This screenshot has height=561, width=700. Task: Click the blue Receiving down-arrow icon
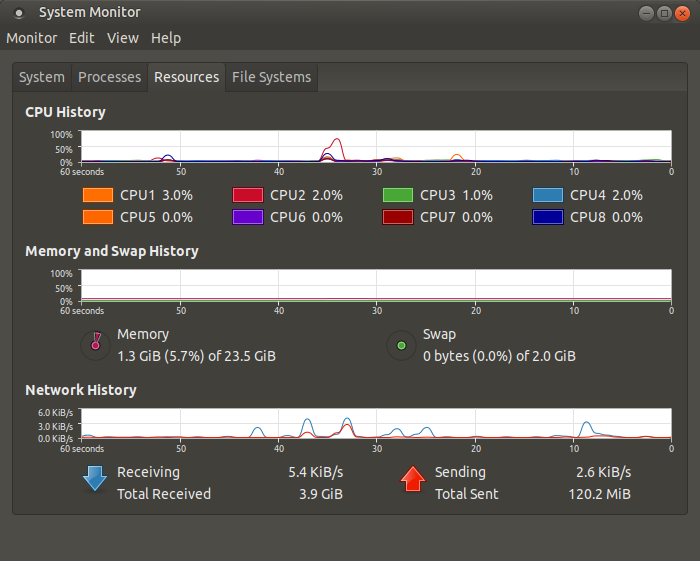95,480
